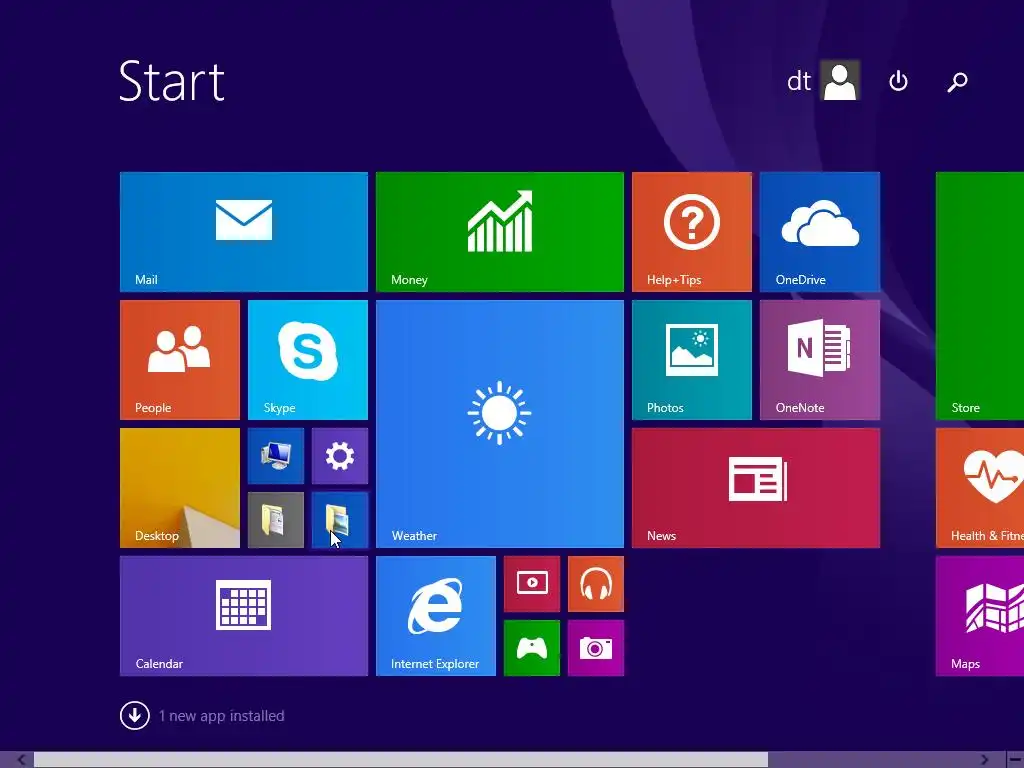Open the Calendar tile

tap(244, 616)
